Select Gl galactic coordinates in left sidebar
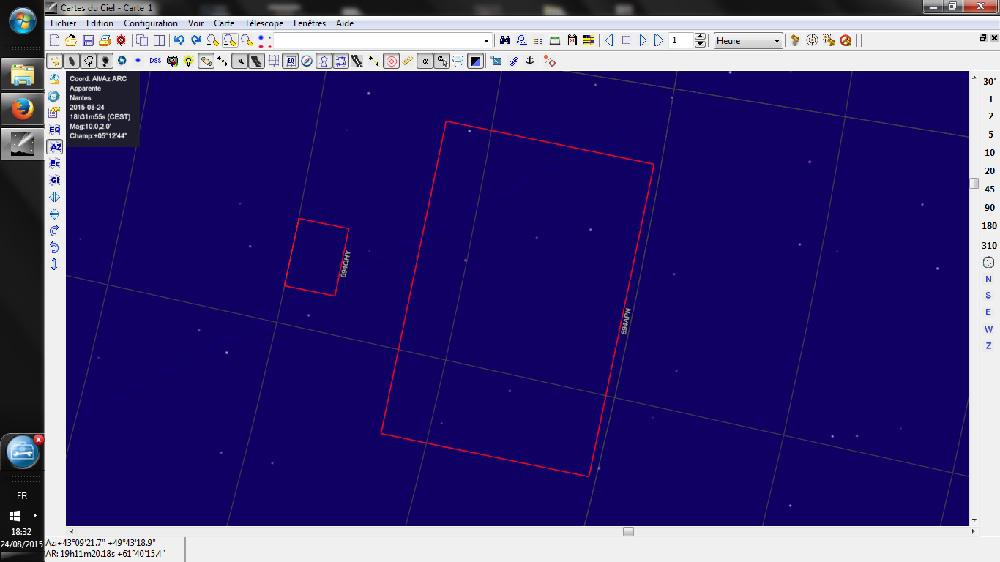 [x=55, y=181]
